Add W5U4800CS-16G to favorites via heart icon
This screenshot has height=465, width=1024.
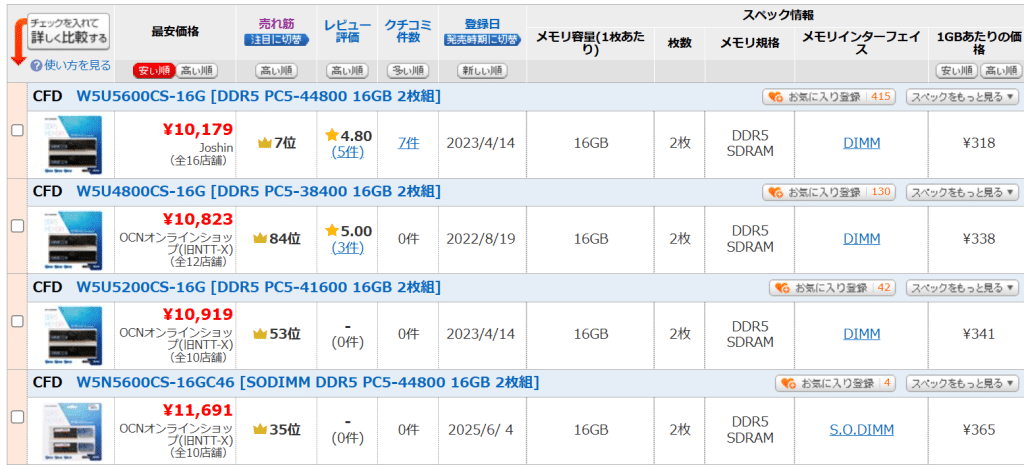pos(775,193)
